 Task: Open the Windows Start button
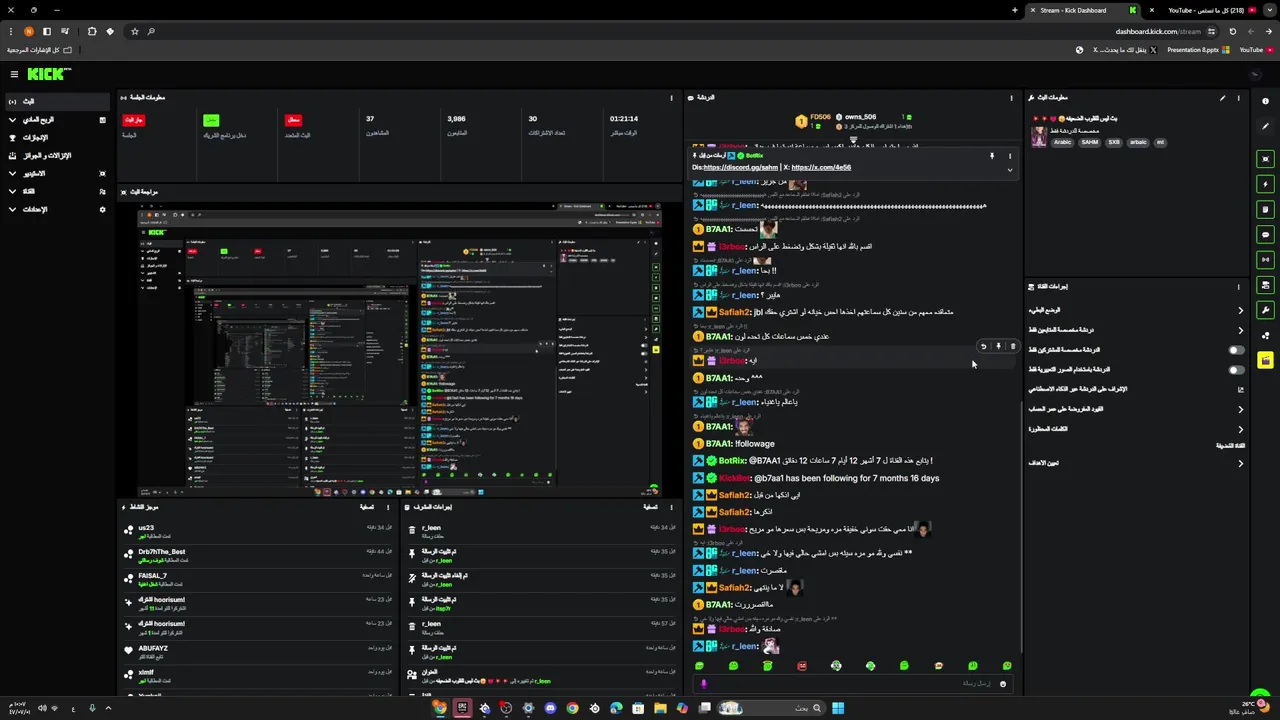pos(838,708)
